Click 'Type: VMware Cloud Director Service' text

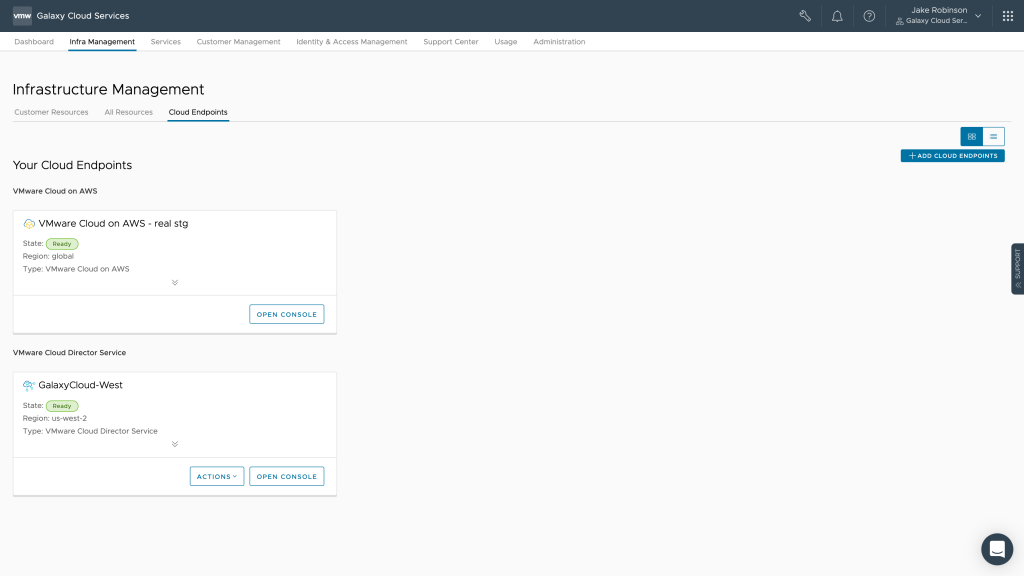point(90,431)
